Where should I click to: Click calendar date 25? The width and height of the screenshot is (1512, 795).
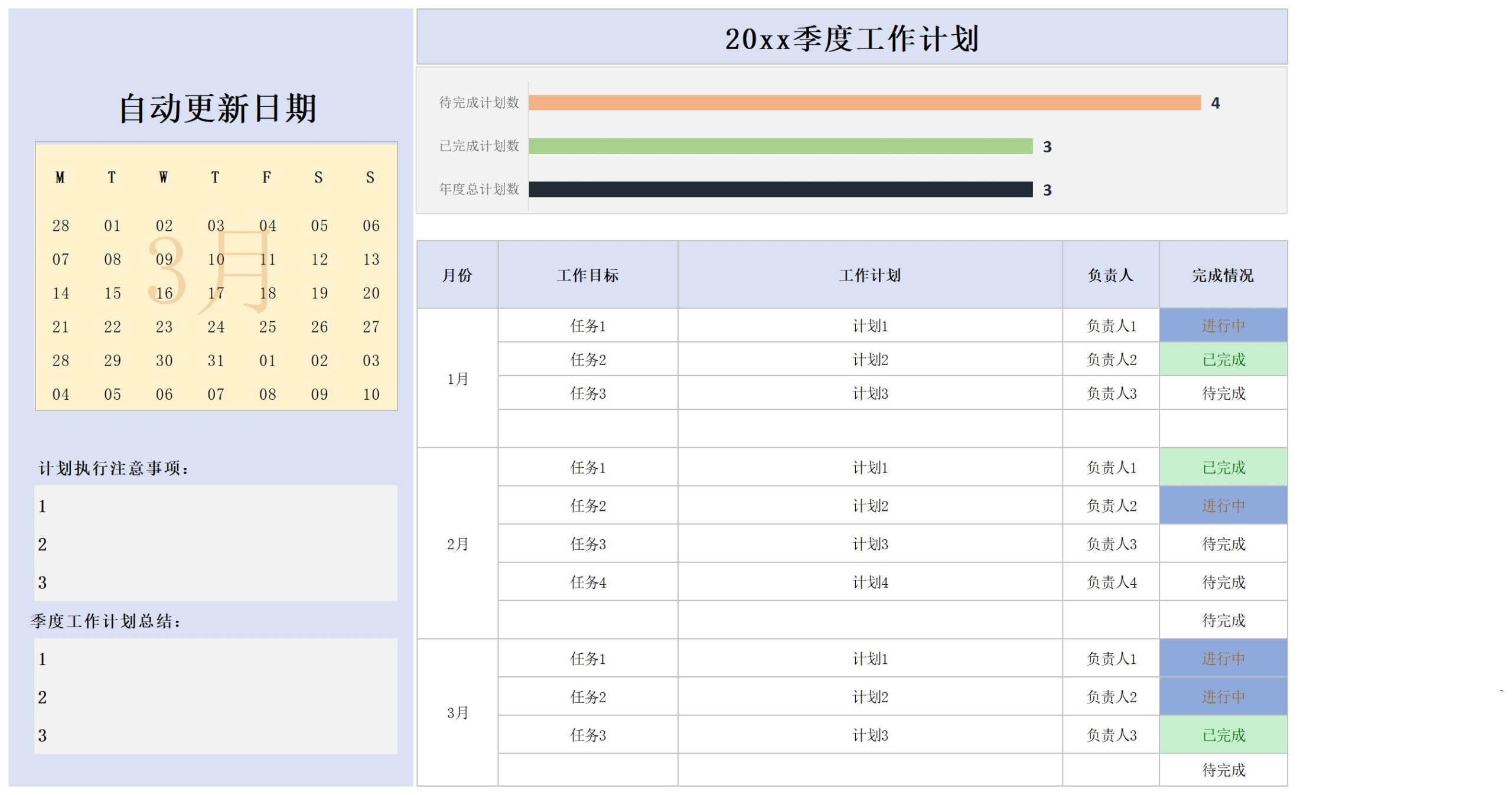[268, 327]
